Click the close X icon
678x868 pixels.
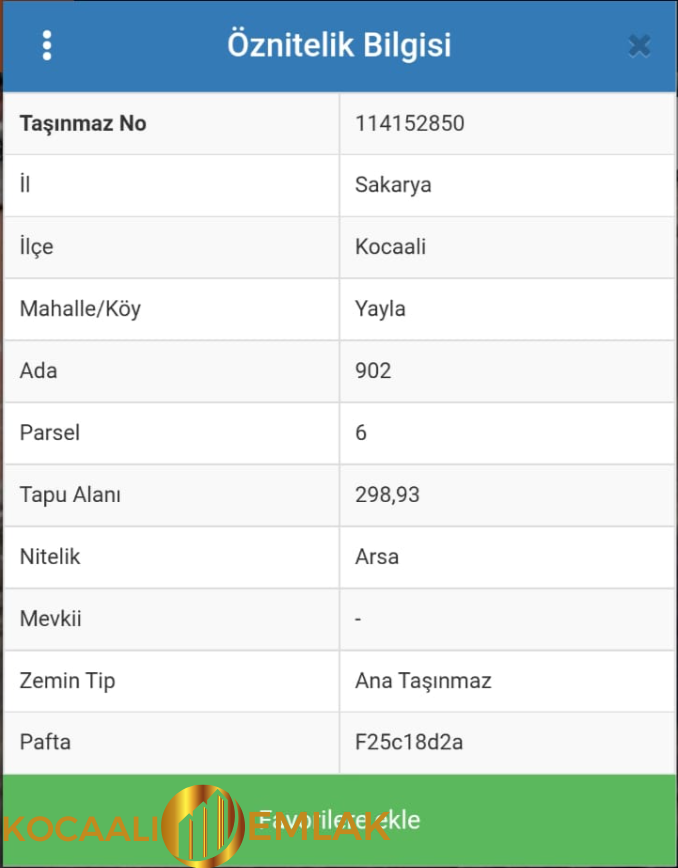(639, 45)
